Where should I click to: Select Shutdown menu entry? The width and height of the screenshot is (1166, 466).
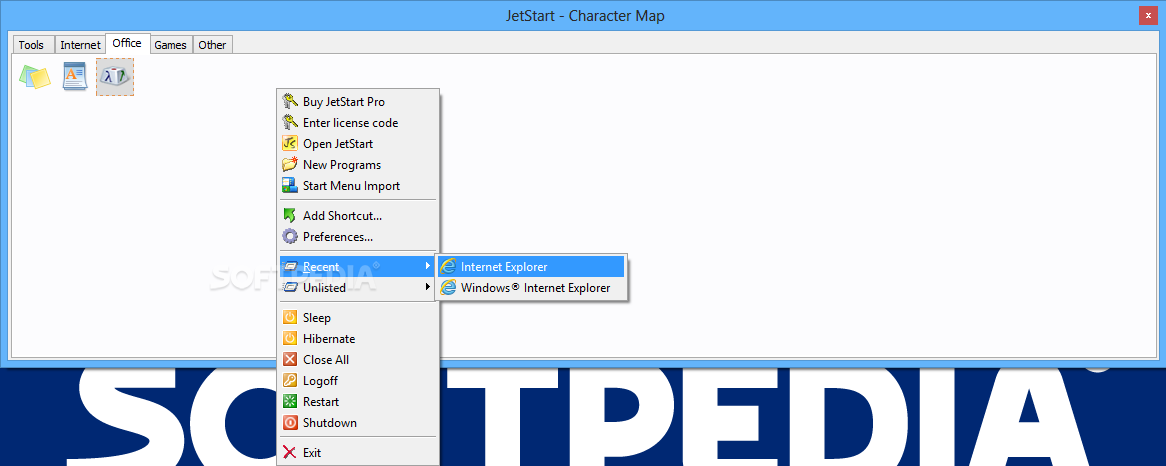click(x=358, y=422)
